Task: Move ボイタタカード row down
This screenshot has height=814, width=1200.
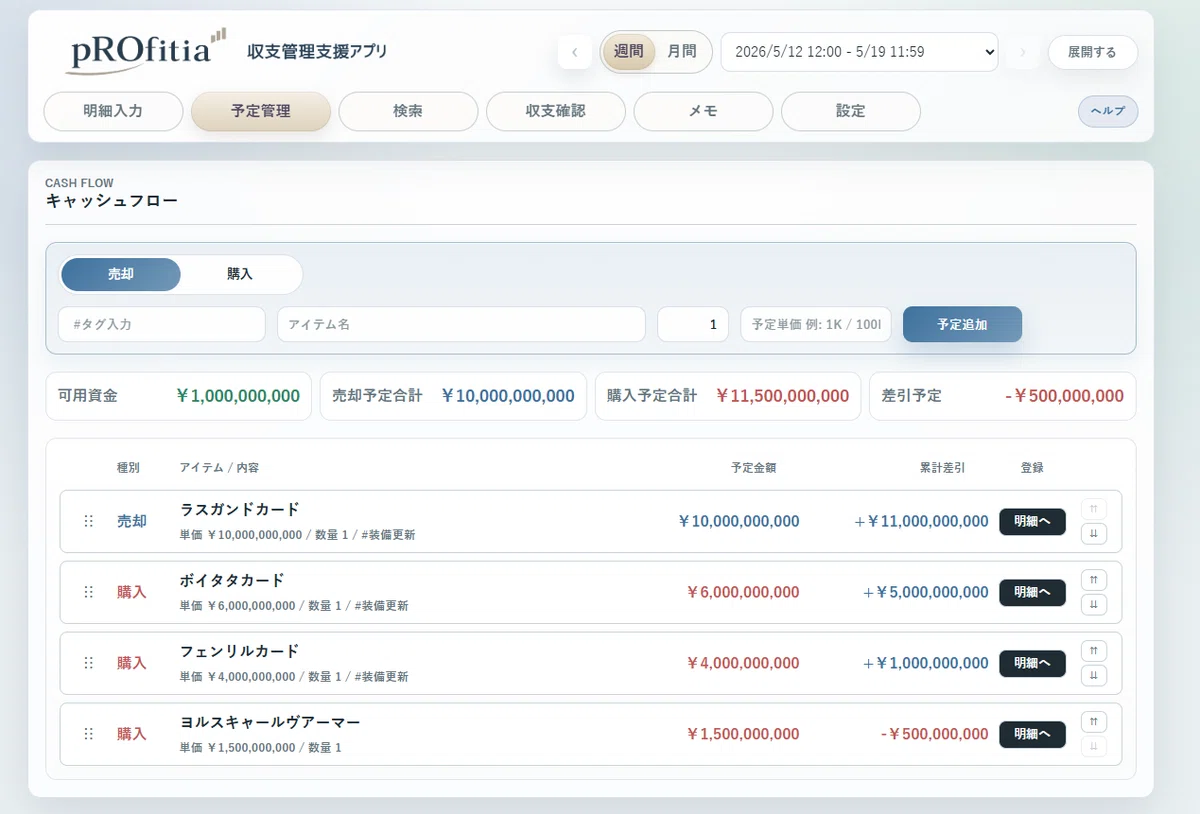Action: click(1094, 605)
